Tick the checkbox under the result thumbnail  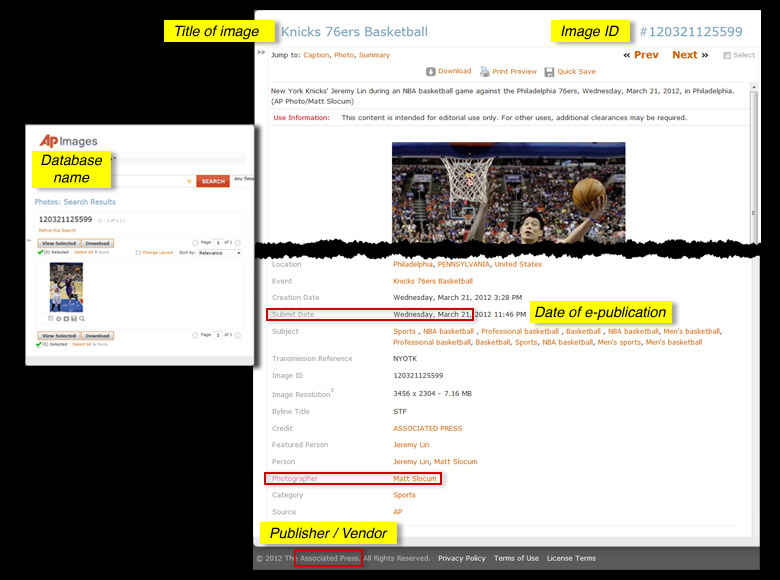click(x=51, y=318)
